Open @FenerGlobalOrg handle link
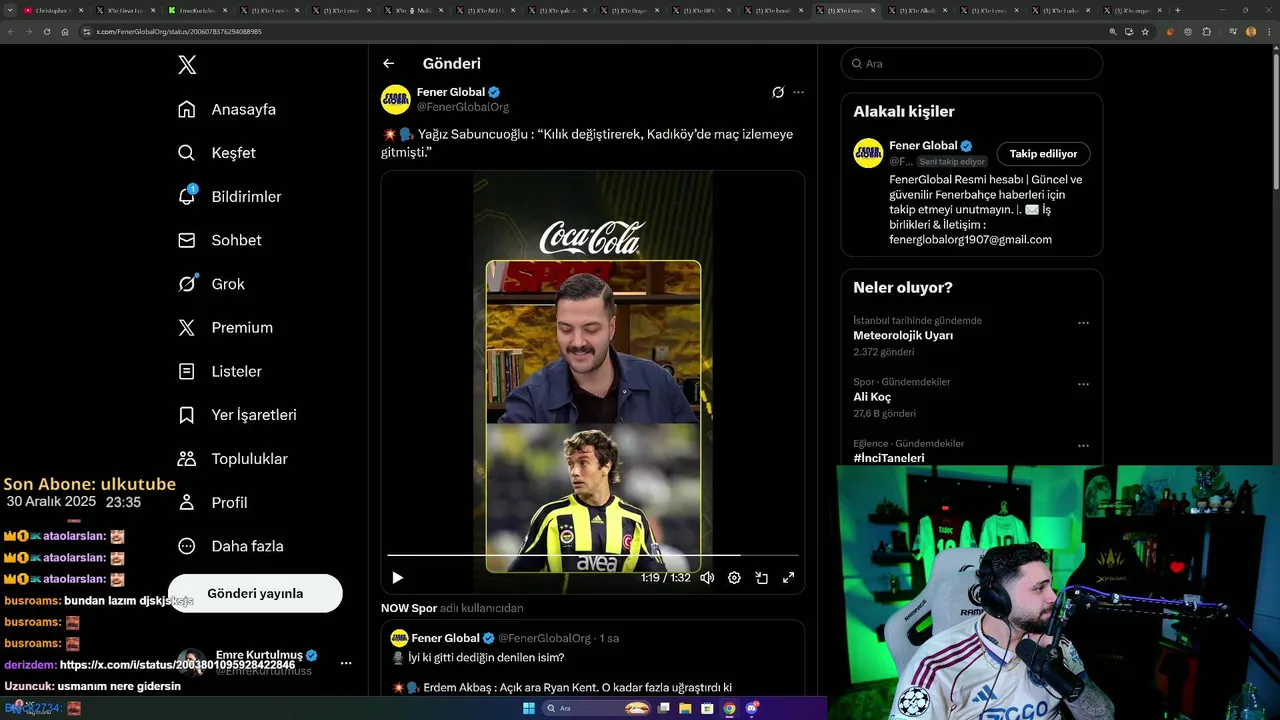 tap(463, 107)
